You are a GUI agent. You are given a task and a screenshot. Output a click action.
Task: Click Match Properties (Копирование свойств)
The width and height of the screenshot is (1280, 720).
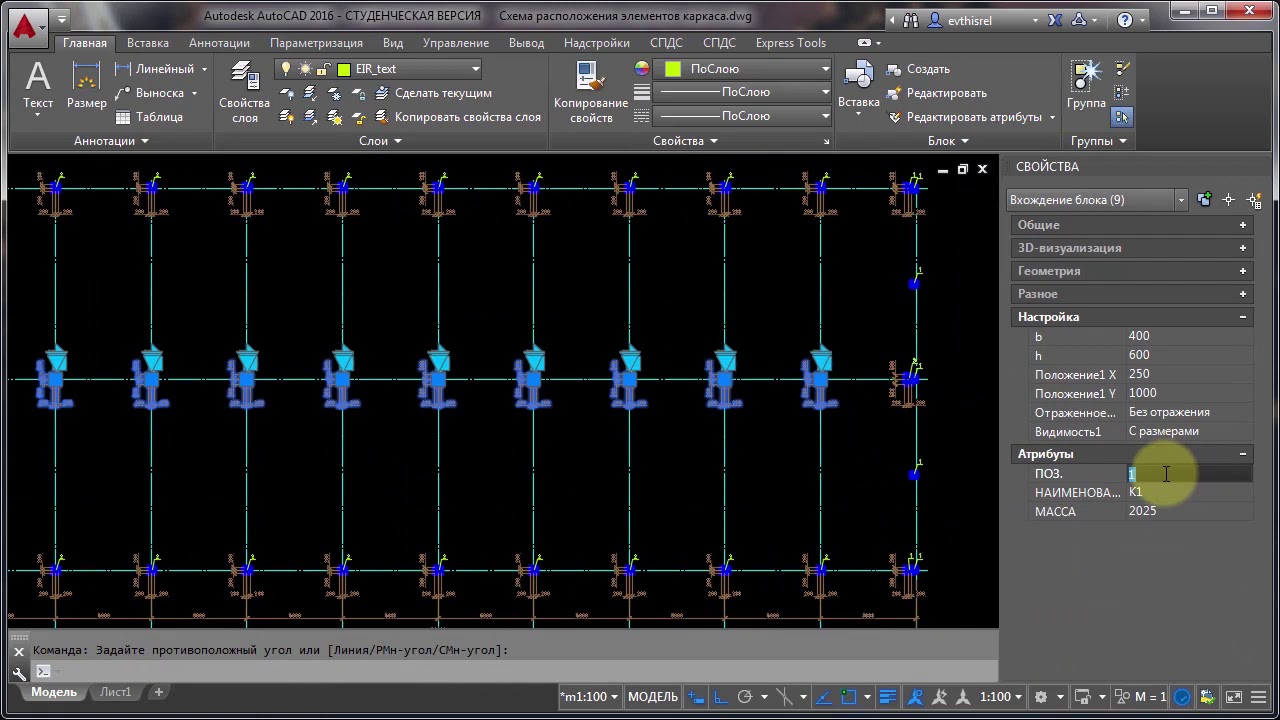(x=591, y=92)
